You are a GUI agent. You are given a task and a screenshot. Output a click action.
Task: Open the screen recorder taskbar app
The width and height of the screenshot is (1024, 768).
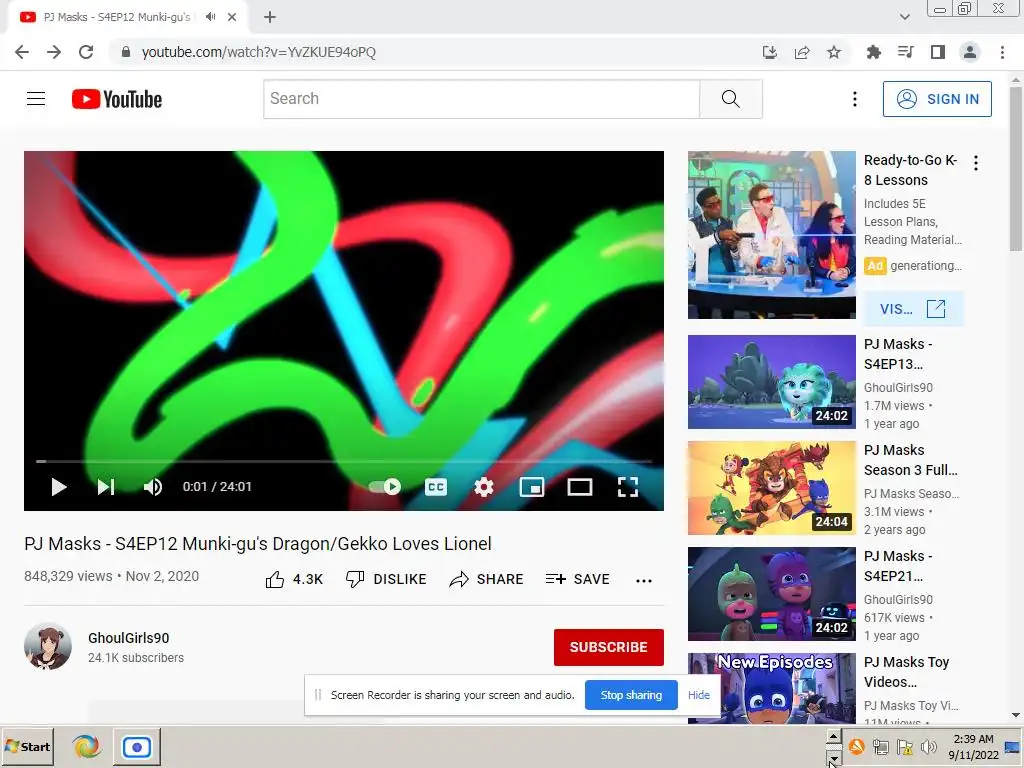[x=137, y=746]
